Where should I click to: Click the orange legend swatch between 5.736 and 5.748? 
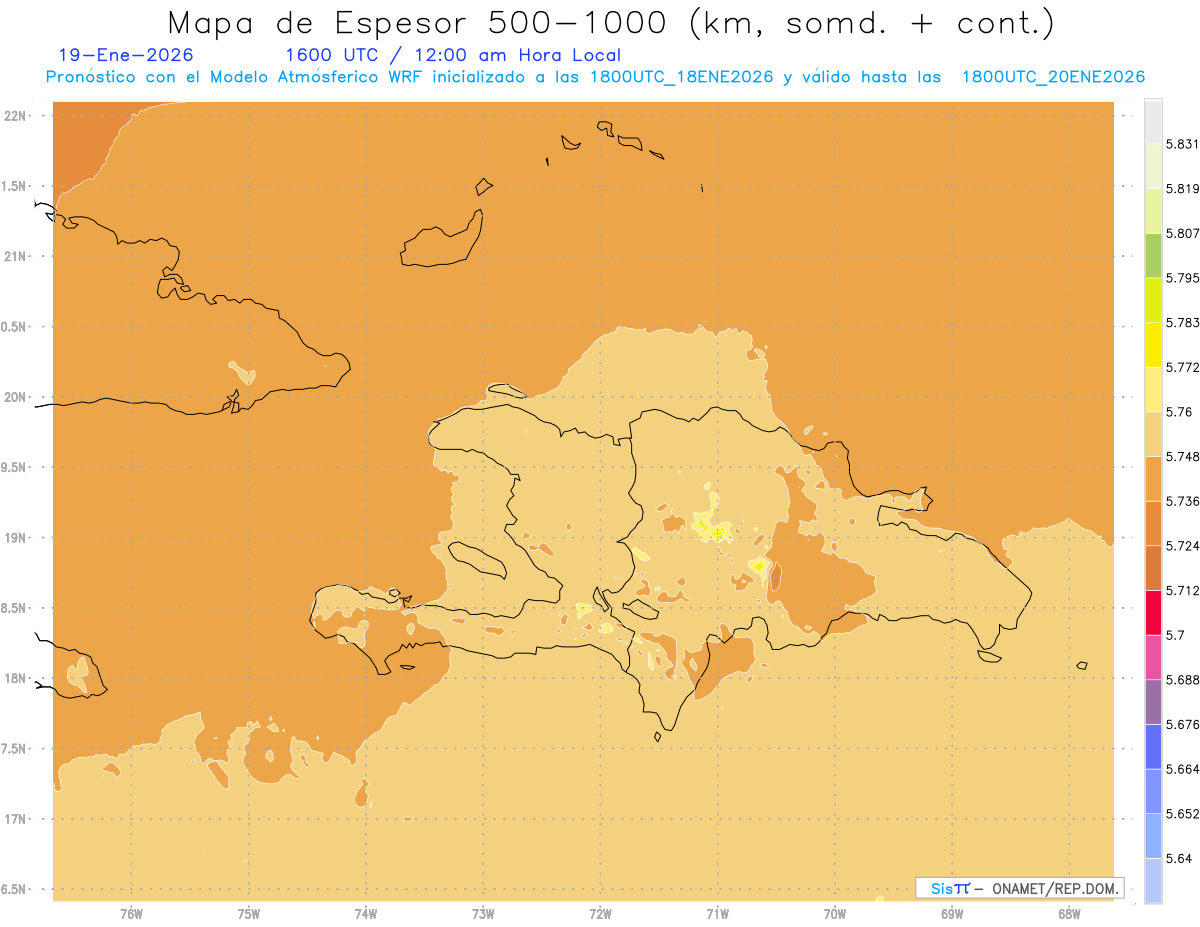[1153, 478]
